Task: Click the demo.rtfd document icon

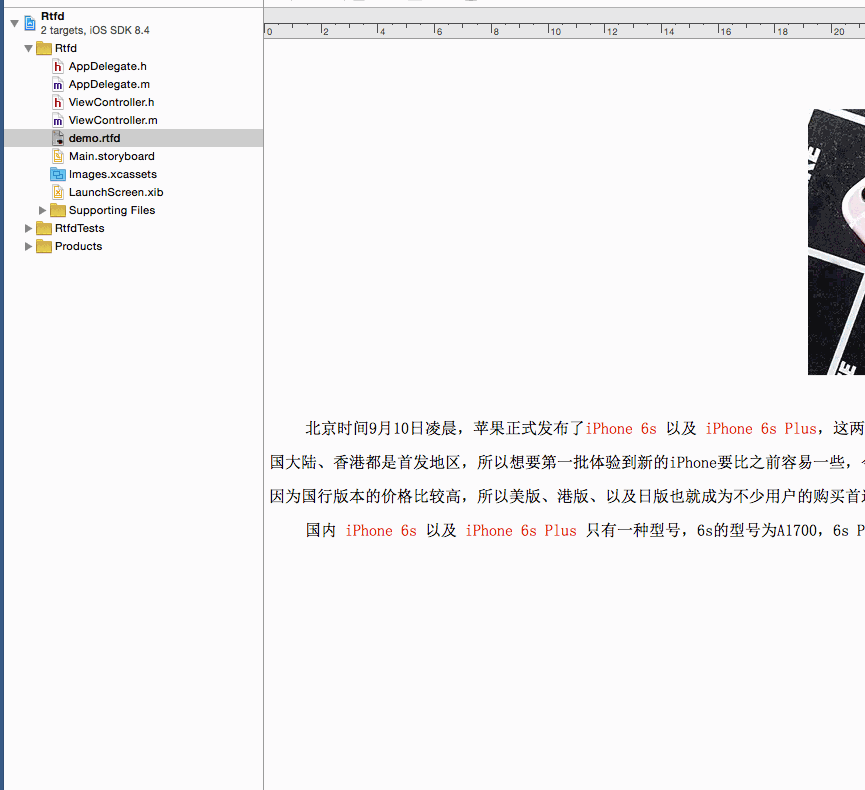Action: pos(58,138)
